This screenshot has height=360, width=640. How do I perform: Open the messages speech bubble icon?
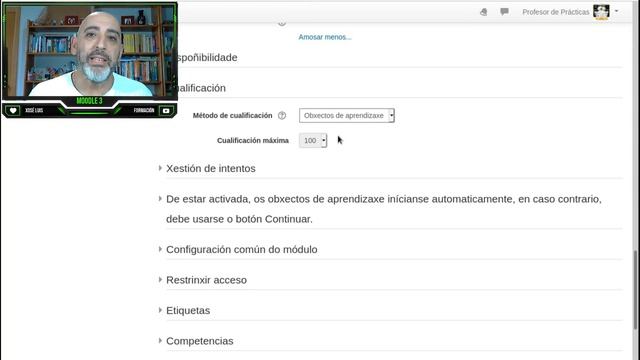point(504,11)
